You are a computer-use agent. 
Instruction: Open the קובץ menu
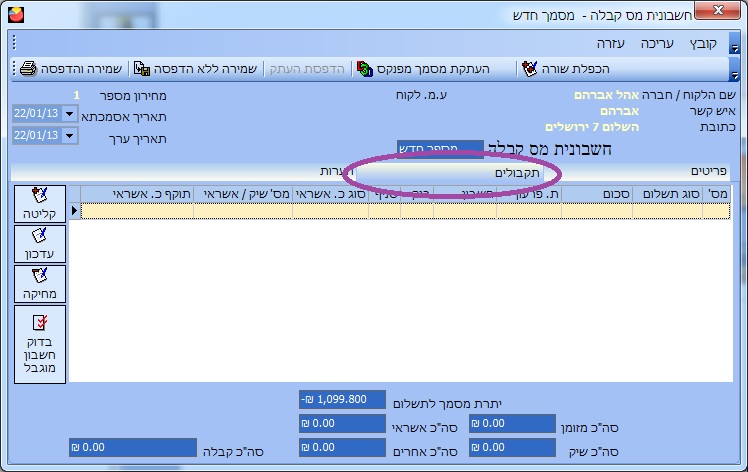point(703,43)
